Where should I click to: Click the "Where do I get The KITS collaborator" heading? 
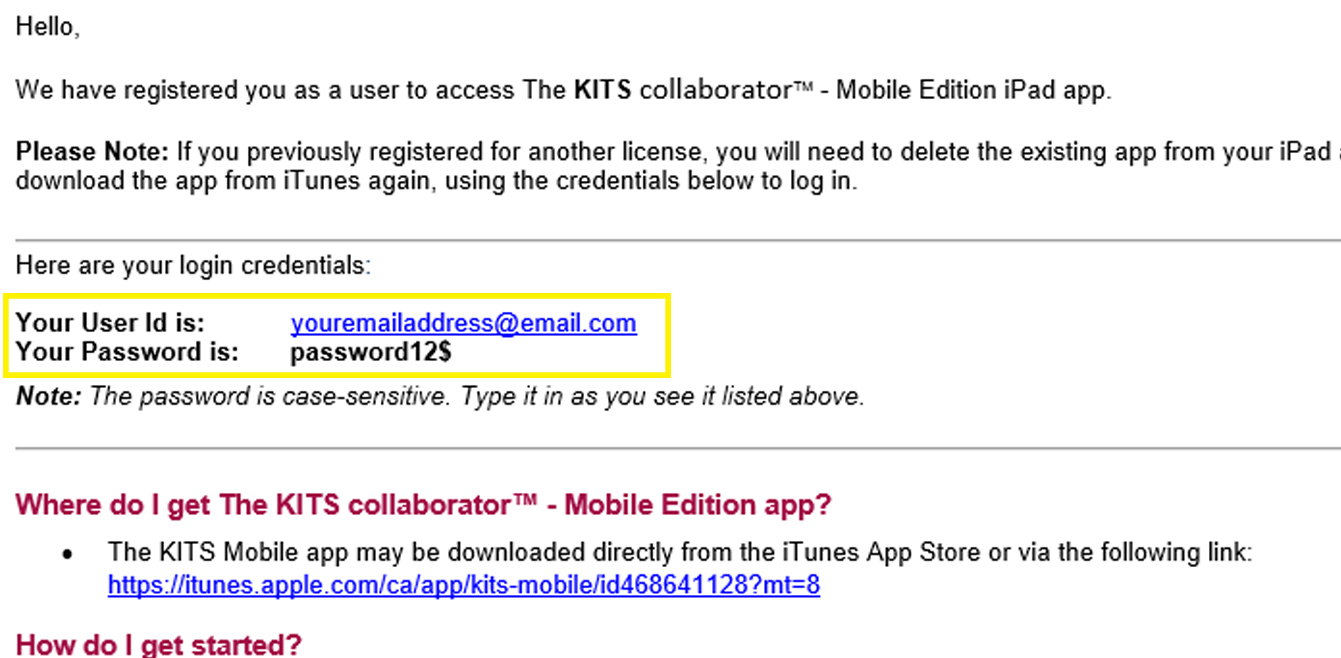tap(424, 505)
